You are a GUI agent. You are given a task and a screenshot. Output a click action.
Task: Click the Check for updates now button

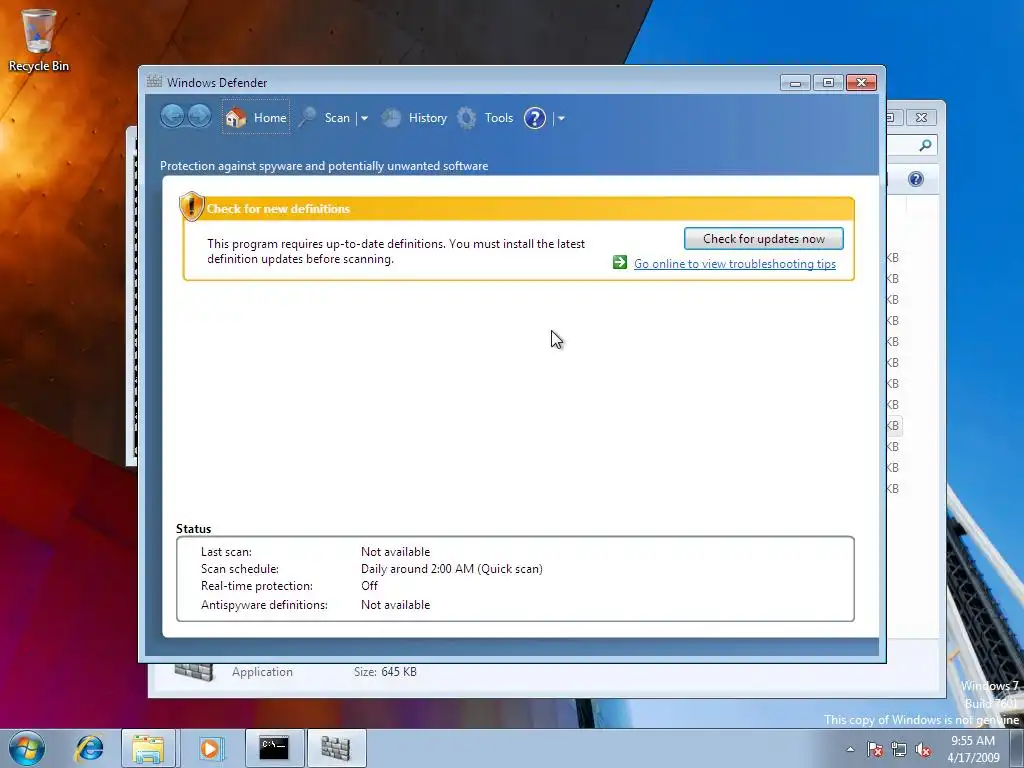coord(763,238)
